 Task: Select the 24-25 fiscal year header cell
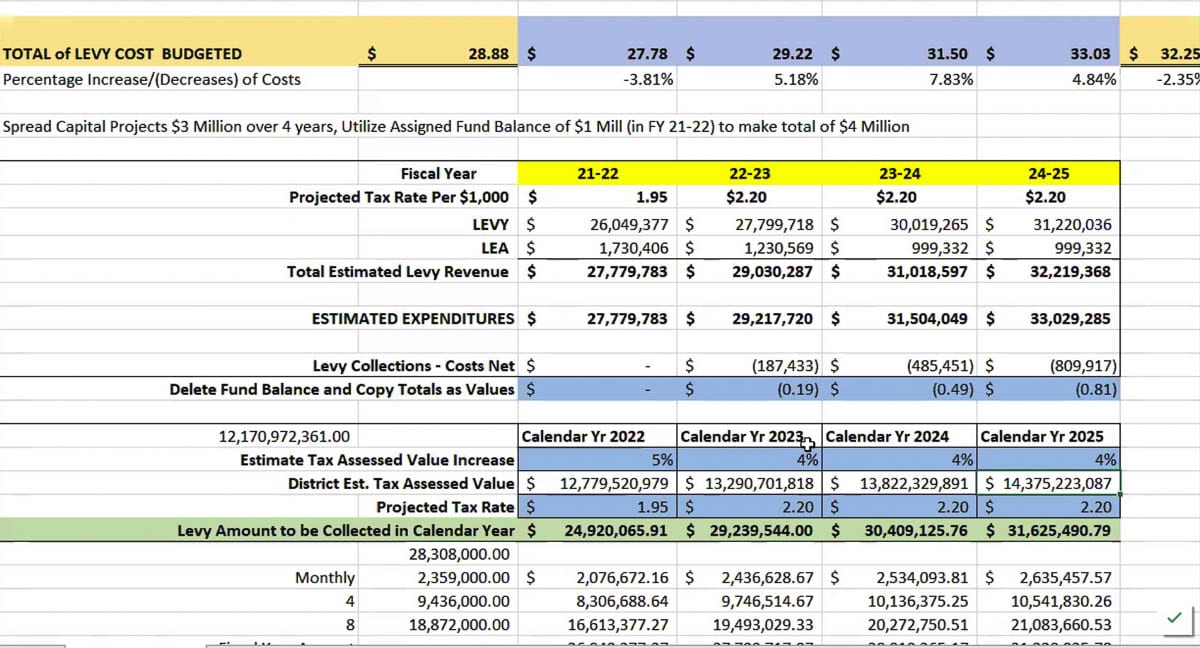click(1046, 174)
